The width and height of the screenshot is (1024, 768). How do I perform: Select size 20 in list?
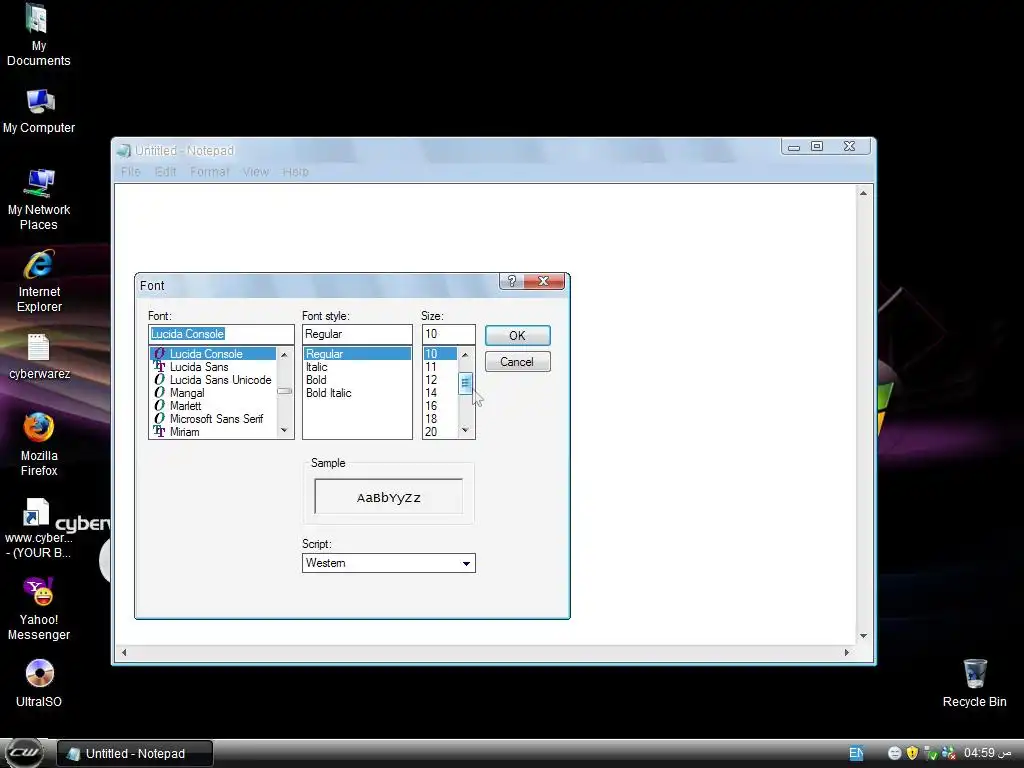click(x=440, y=432)
